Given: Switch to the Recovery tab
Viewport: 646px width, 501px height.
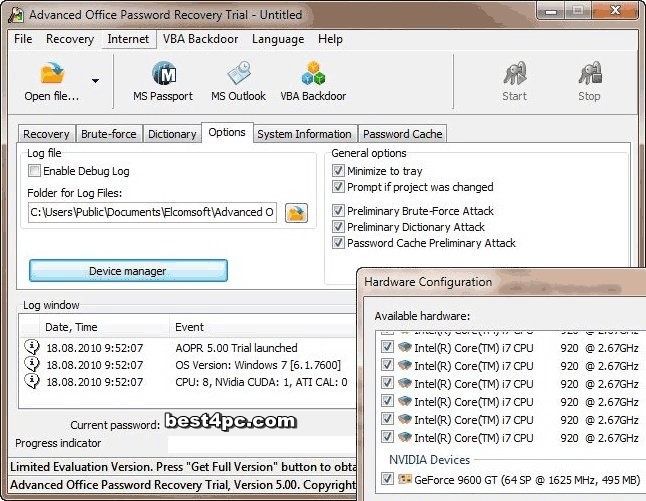Looking at the screenshot, I should point(47,134).
